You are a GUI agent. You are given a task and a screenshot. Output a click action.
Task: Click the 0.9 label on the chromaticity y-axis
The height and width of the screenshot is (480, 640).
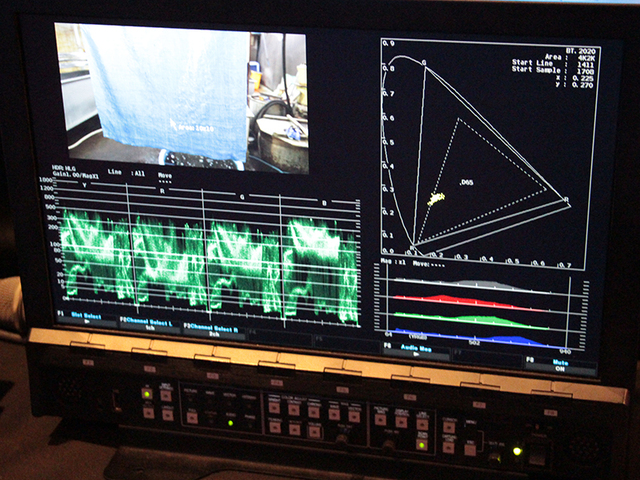click(x=388, y=43)
